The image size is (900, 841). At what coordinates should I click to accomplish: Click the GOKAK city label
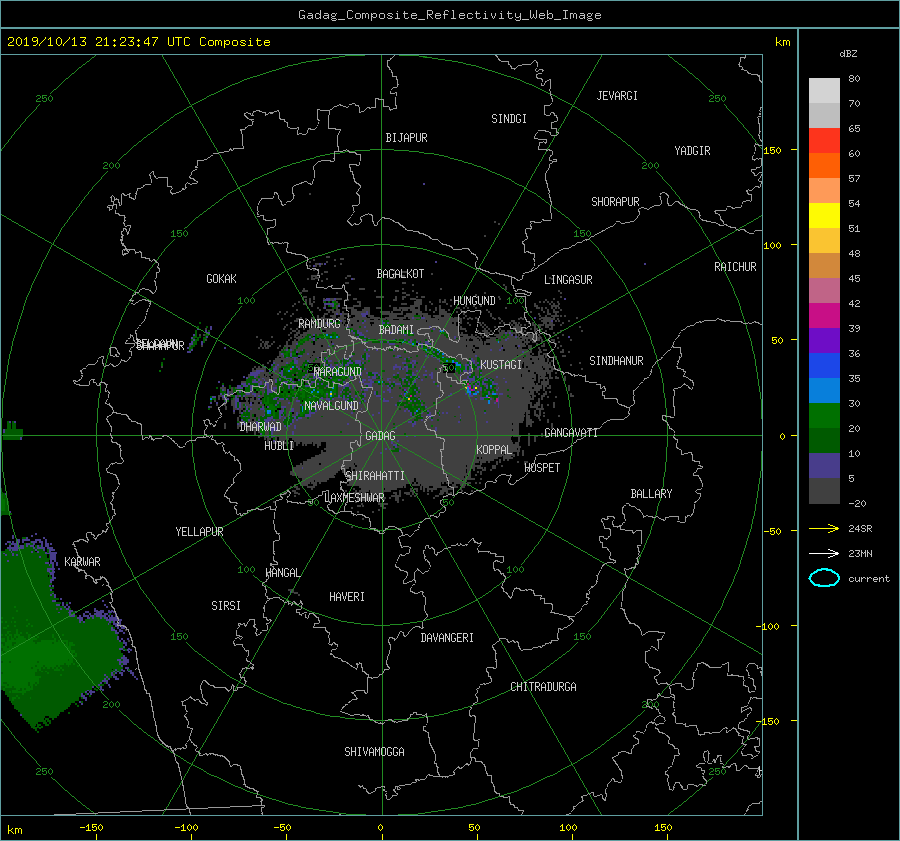click(222, 278)
